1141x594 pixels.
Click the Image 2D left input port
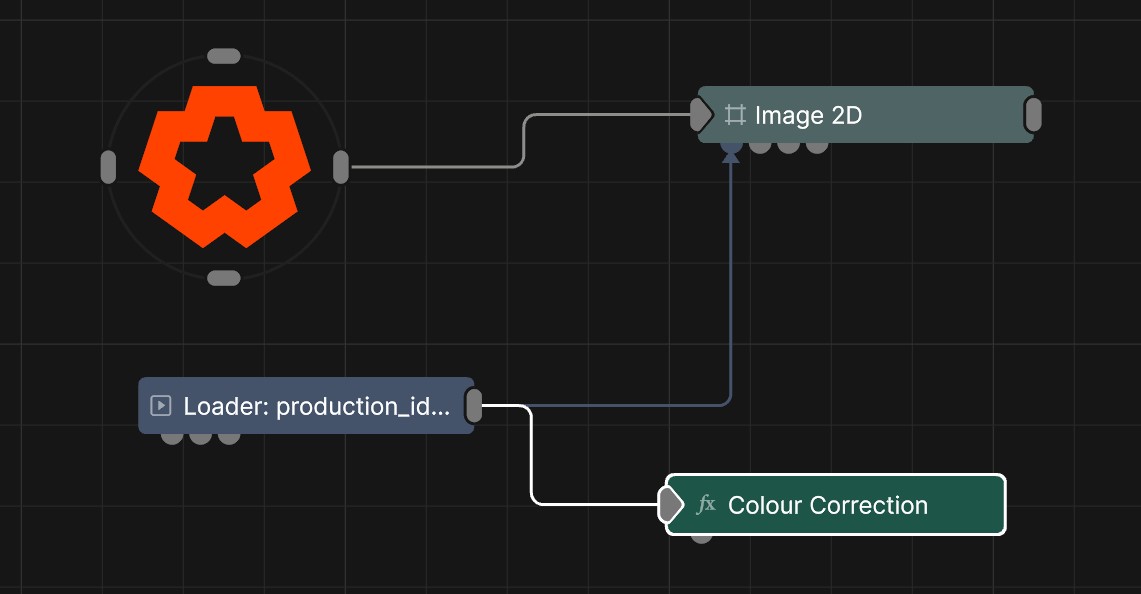pyautogui.click(x=700, y=115)
